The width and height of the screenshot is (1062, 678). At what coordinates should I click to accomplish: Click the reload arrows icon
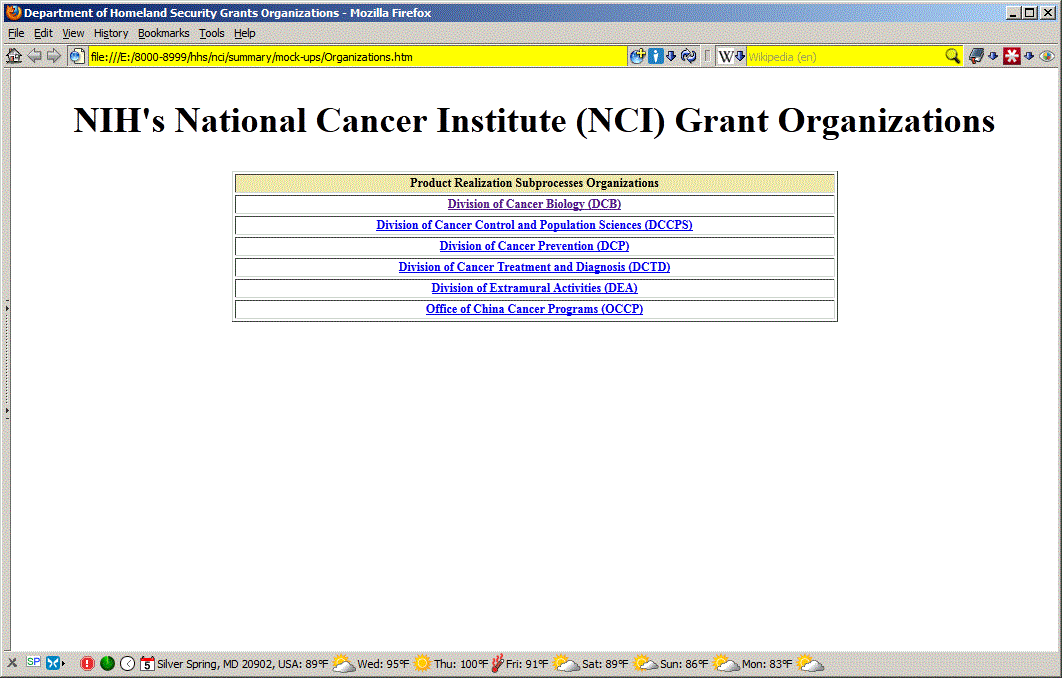click(689, 56)
